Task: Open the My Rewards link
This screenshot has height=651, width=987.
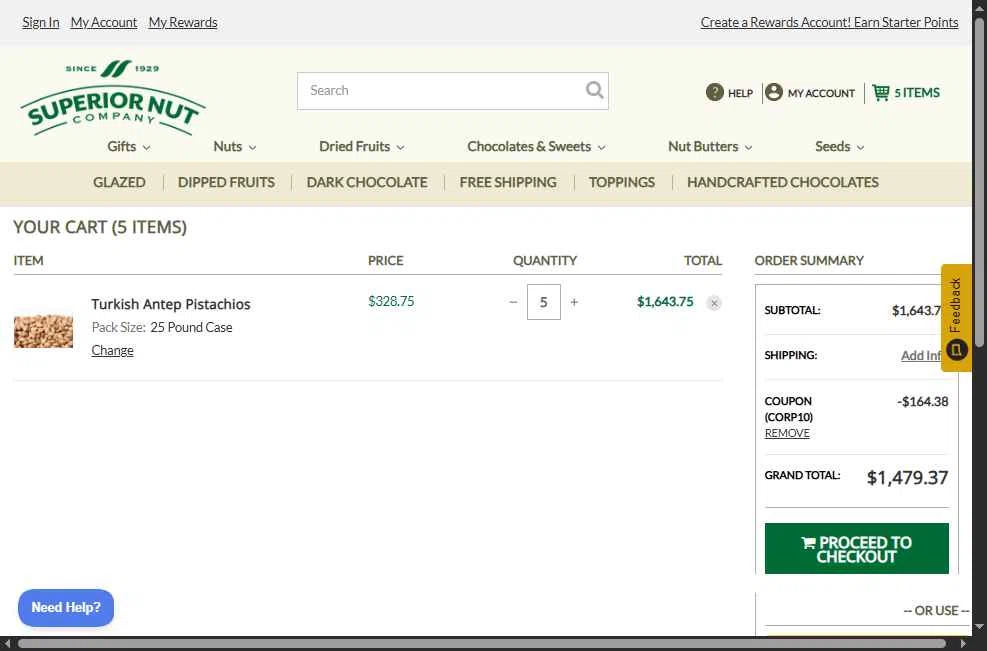Action: click(x=183, y=23)
